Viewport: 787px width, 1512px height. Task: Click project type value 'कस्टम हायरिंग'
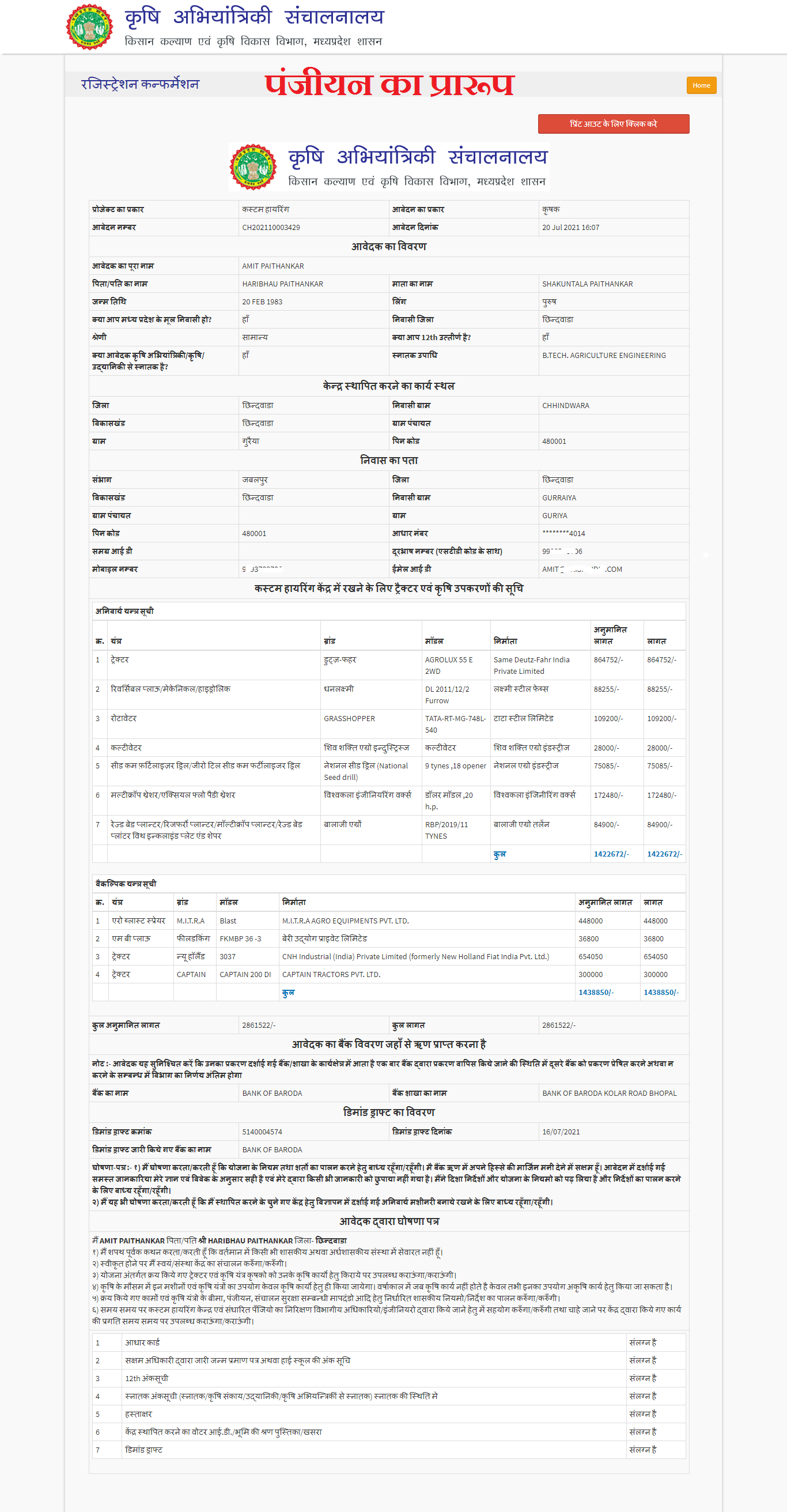pyautogui.click(x=266, y=210)
